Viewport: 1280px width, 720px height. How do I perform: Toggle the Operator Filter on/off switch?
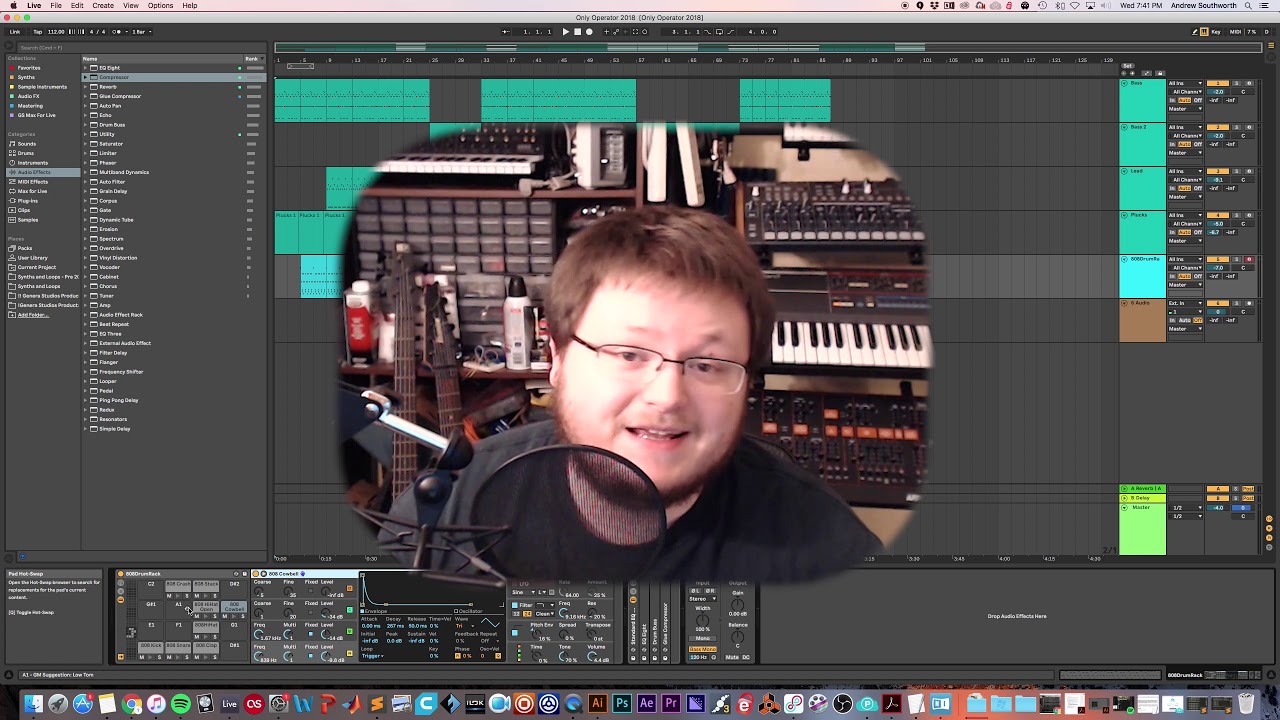515,605
